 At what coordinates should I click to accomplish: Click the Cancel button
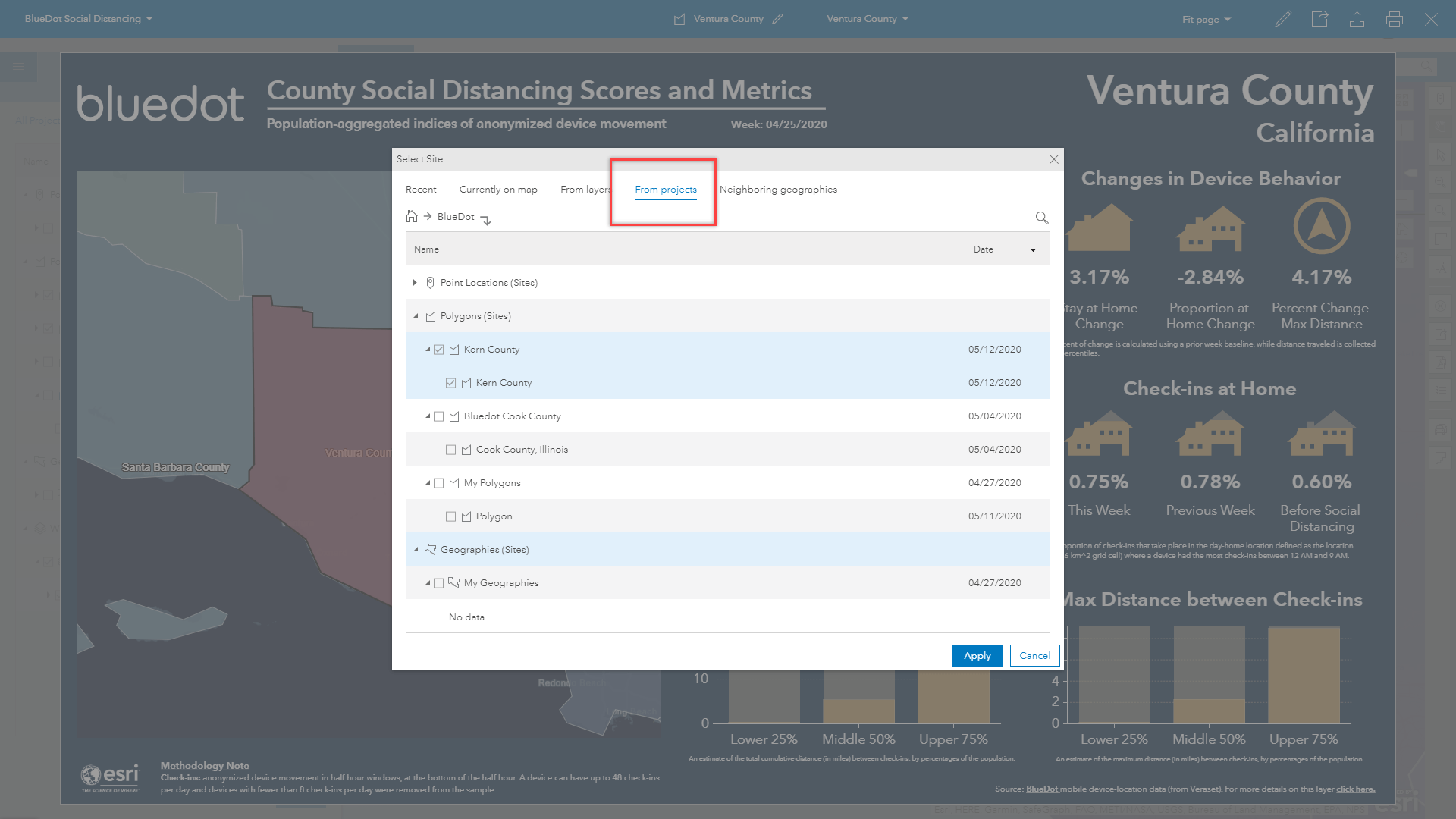pyautogui.click(x=1034, y=656)
